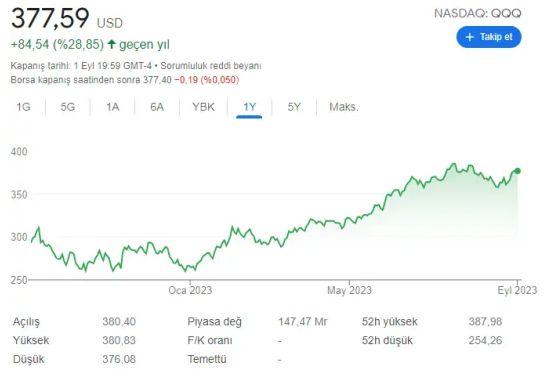This screenshot has width=557, height=372.
Task: Click the Takip et follow button
Action: [x=488, y=37]
